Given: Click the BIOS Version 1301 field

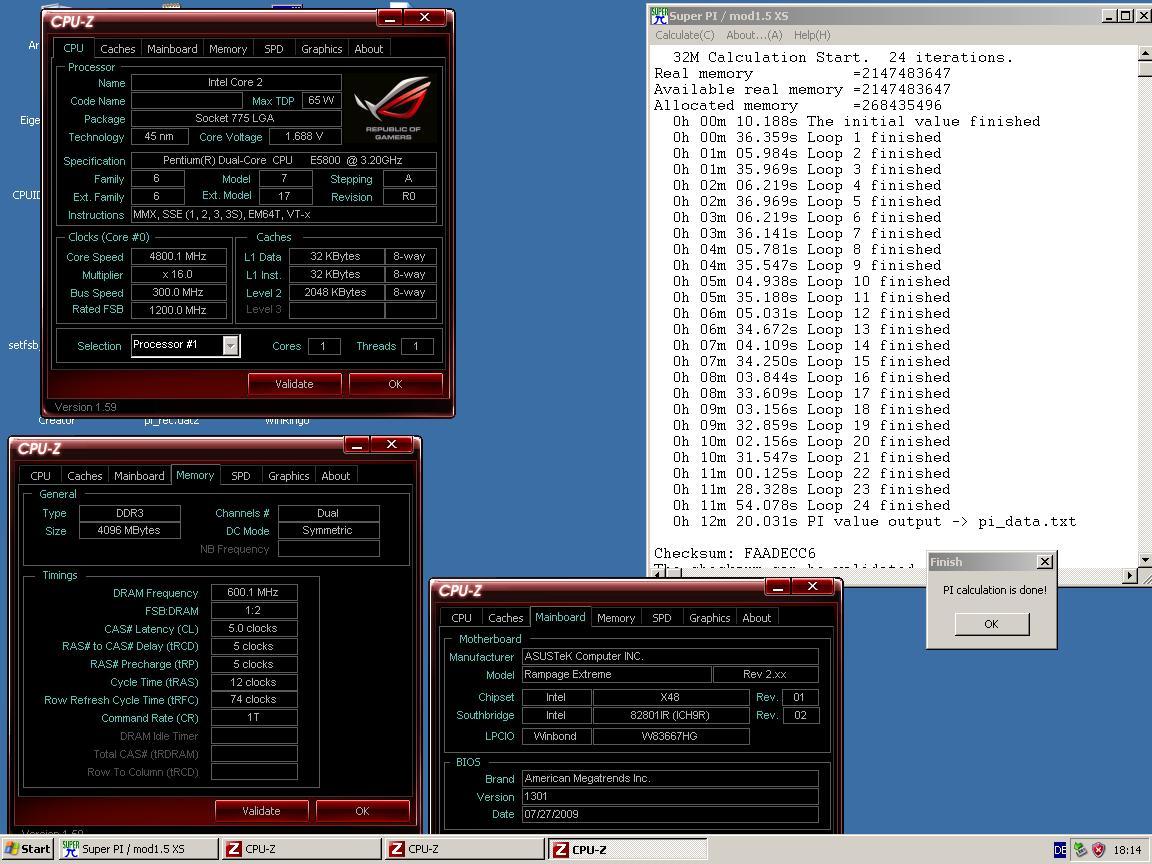Looking at the screenshot, I should pyautogui.click(x=670, y=796).
